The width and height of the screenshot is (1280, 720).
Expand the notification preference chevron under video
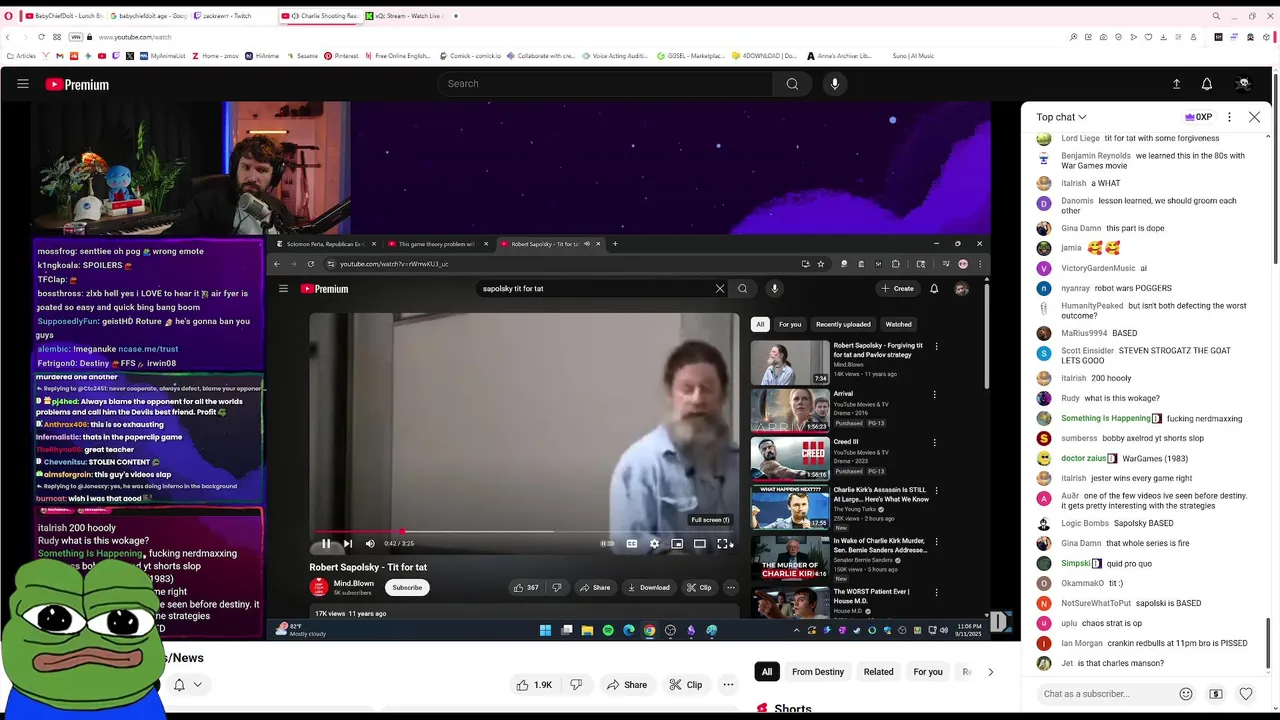198,685
